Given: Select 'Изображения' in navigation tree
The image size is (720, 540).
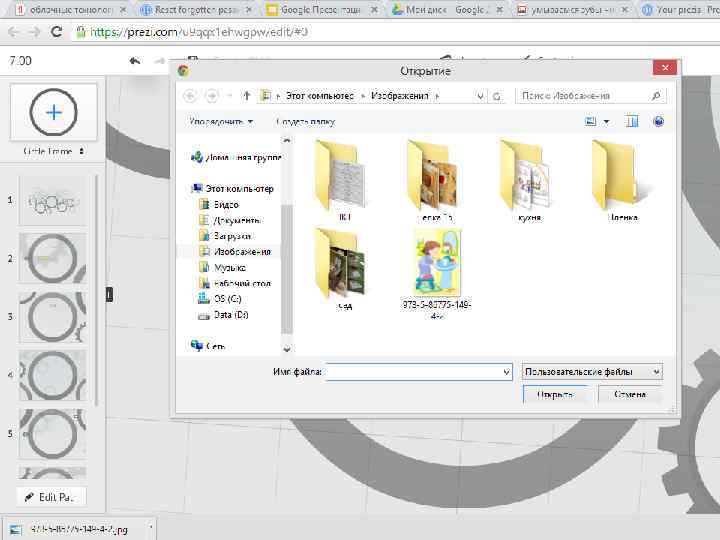Looking at the screenshot, I should (x=234, y=252).
